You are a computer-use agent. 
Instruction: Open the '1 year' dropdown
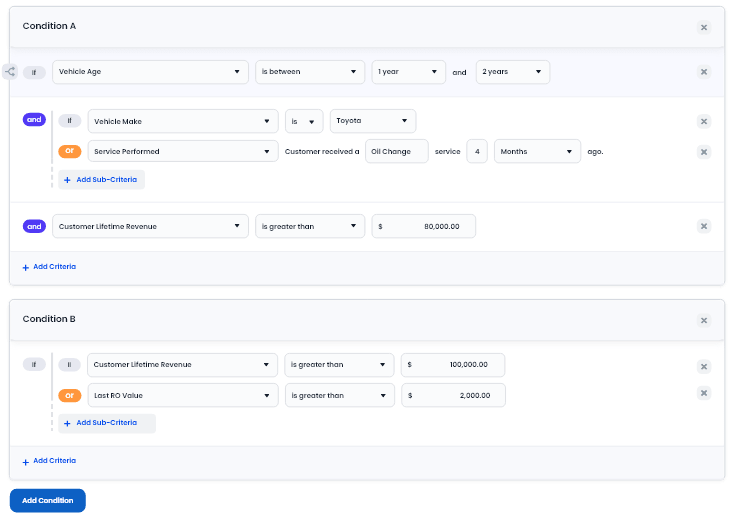coord(408,72)
